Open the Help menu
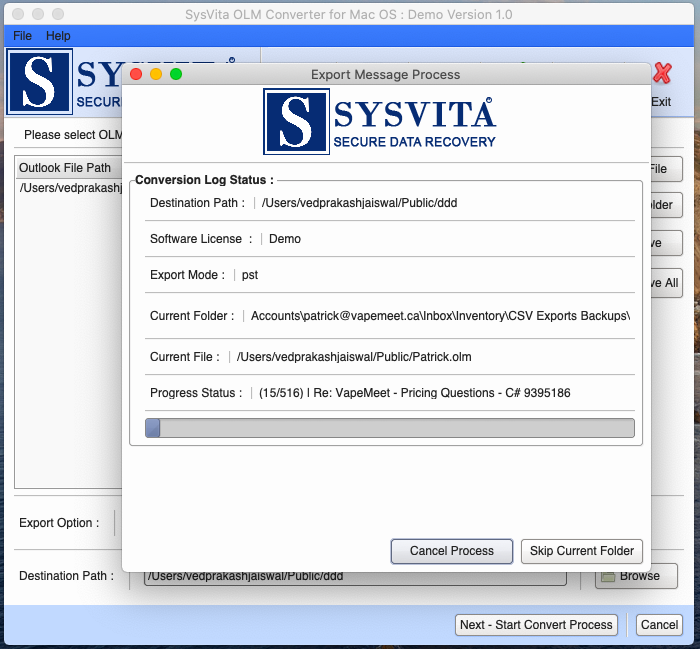This screenshot has width=700, height=649. (58, 36)
